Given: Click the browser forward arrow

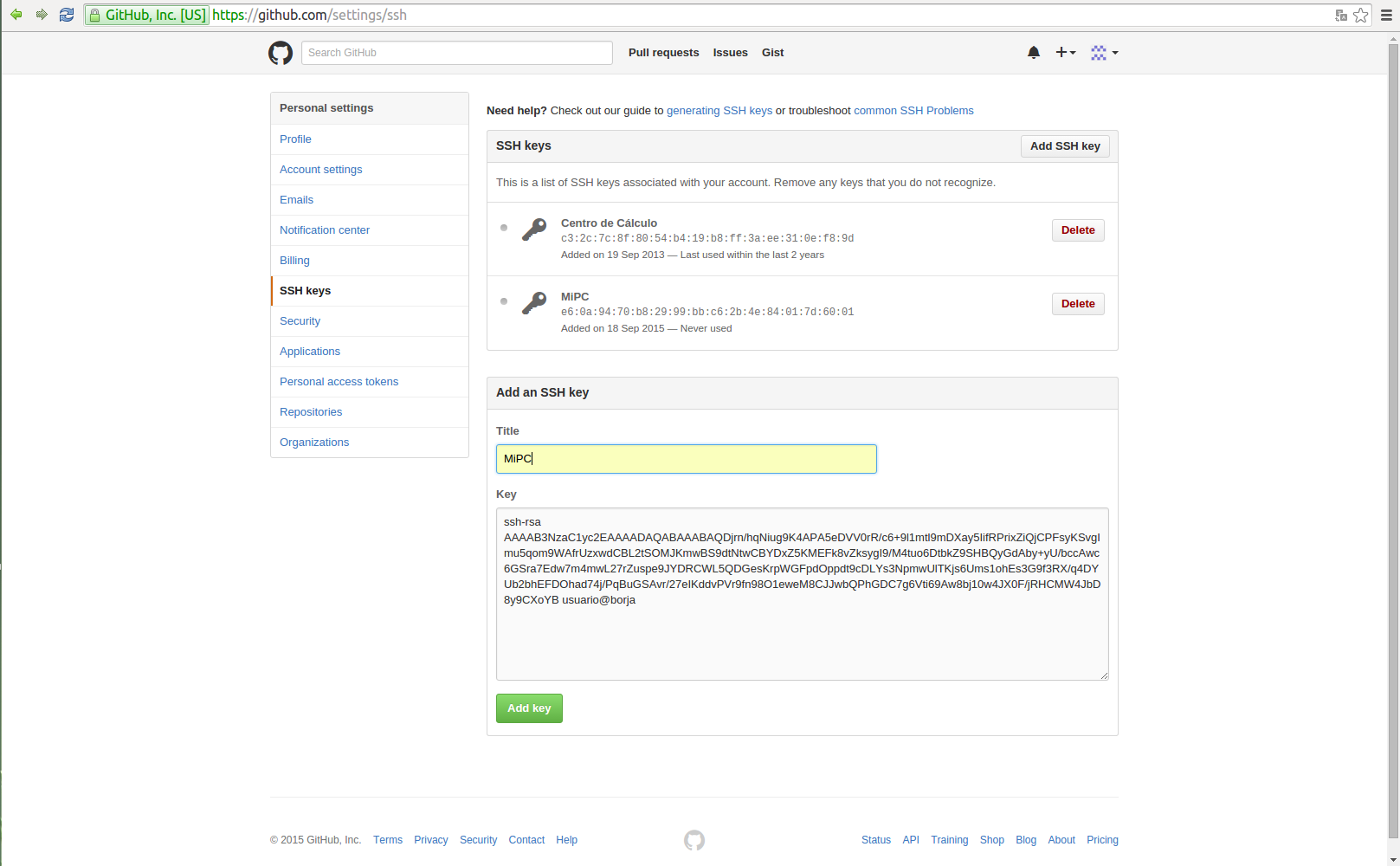Looking at the screenshot, I should 42,15.
